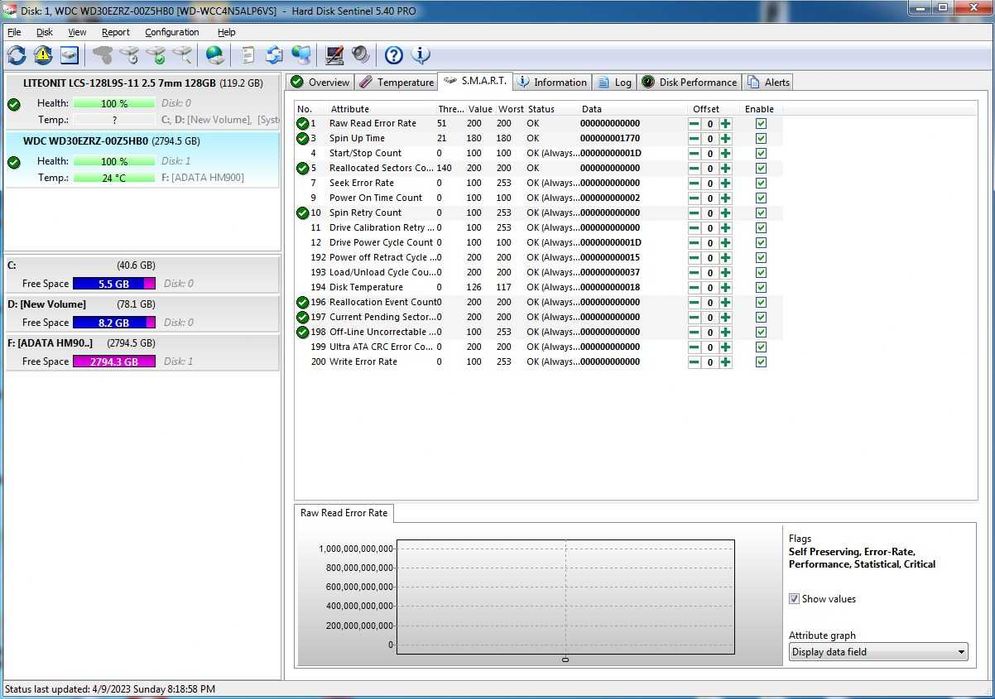
Task: Click the C: drive free space bar
Action: pos(114,284)
